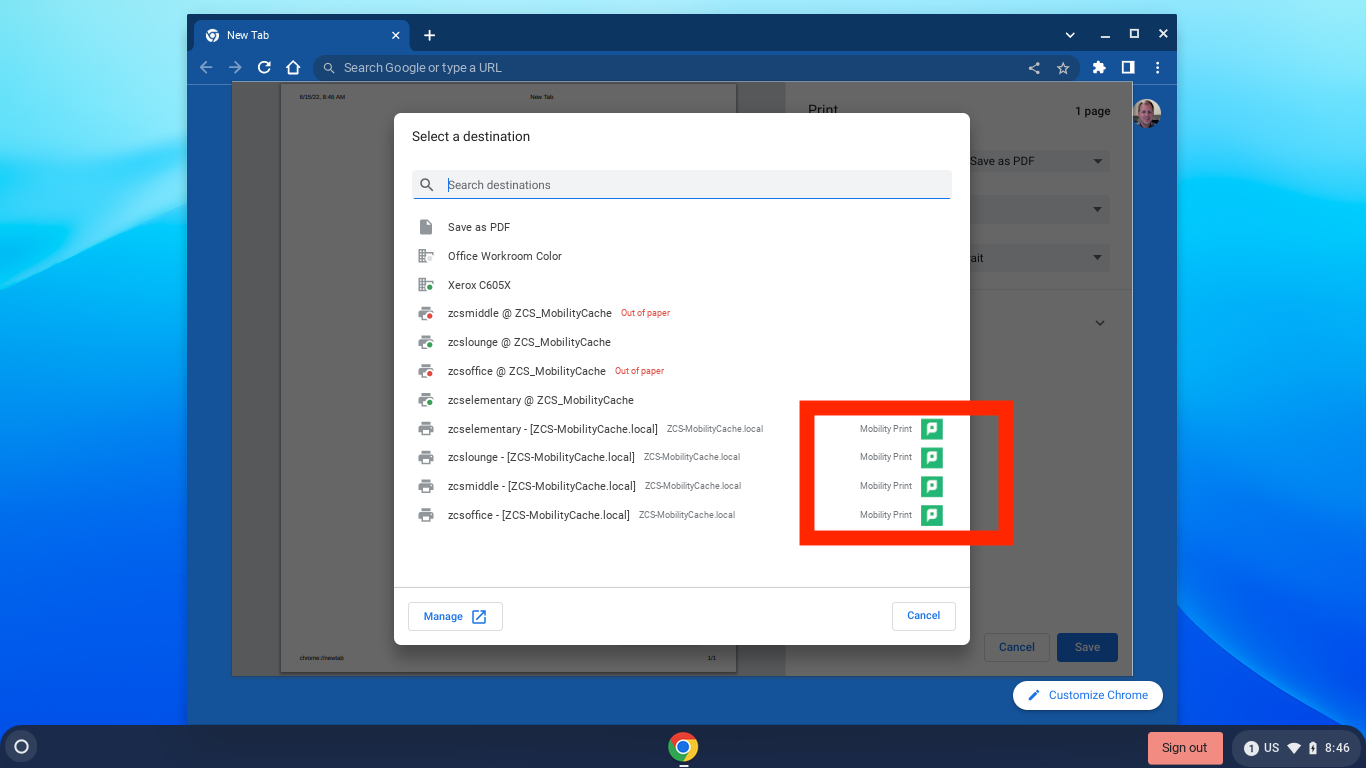
Task: Click Mobility Print green icon on zcsoffice row
Action: pyautogui.click(x=932, y=515)
